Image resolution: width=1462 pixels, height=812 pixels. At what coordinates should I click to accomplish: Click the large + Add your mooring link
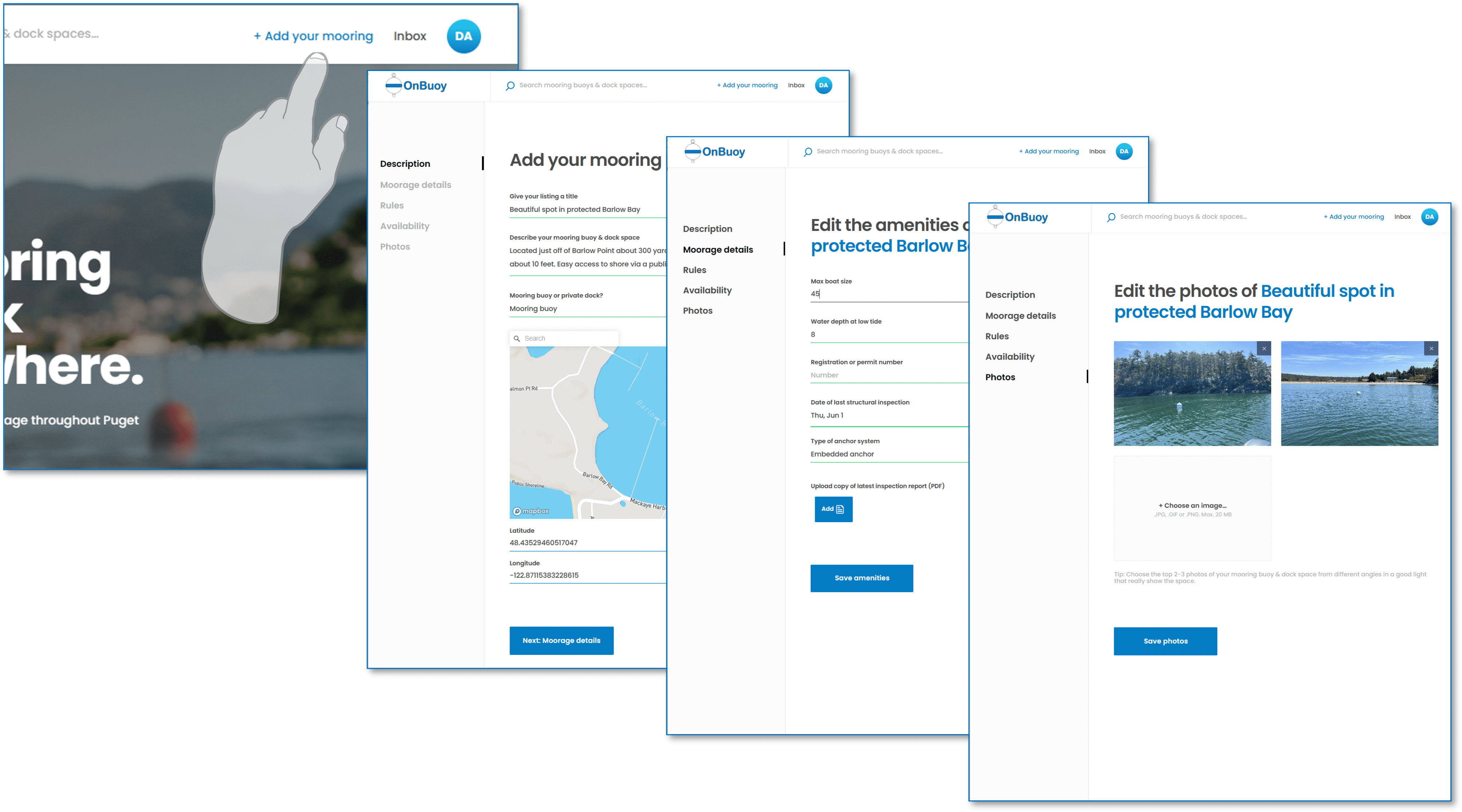pyautogui.click(x=313, y=36)
